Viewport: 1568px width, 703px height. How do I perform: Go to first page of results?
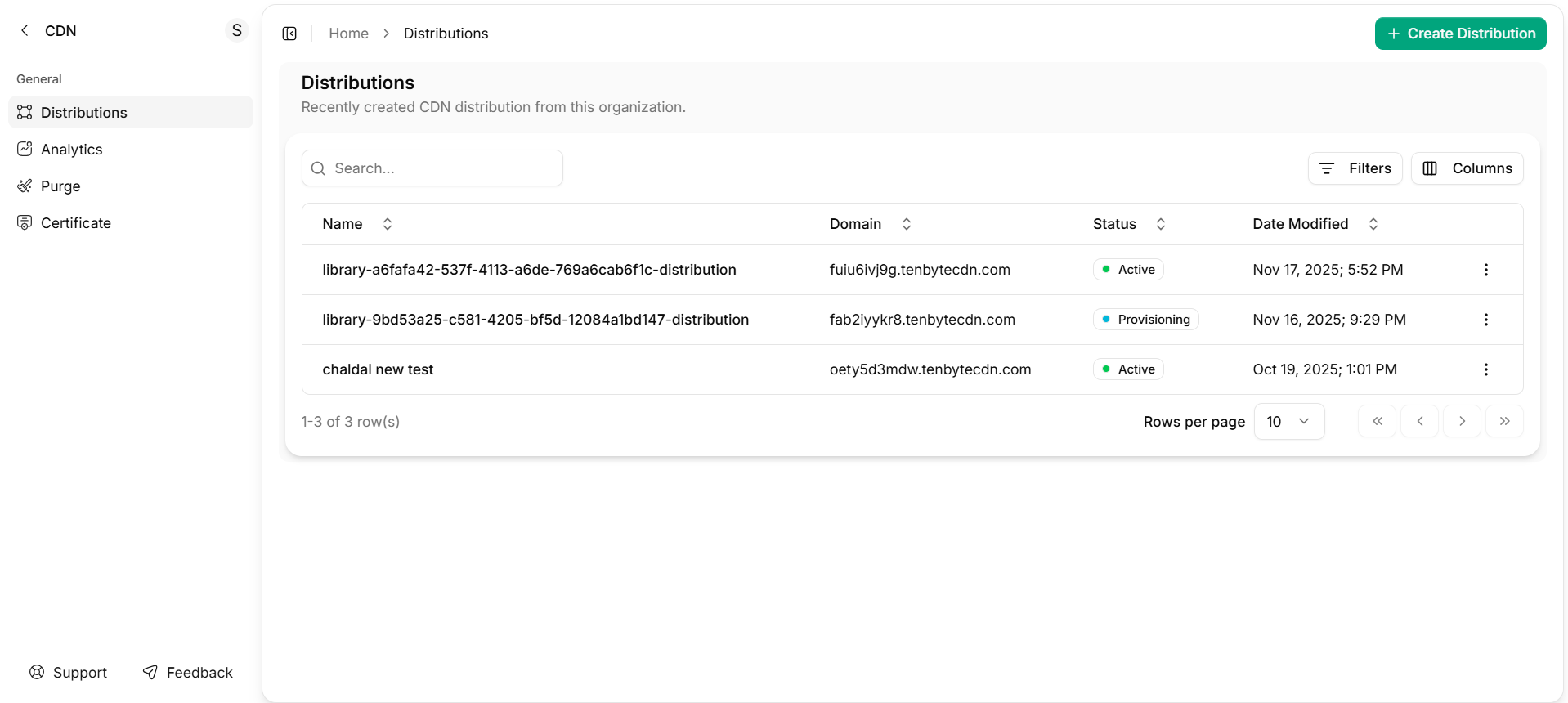click(1378, 421)
